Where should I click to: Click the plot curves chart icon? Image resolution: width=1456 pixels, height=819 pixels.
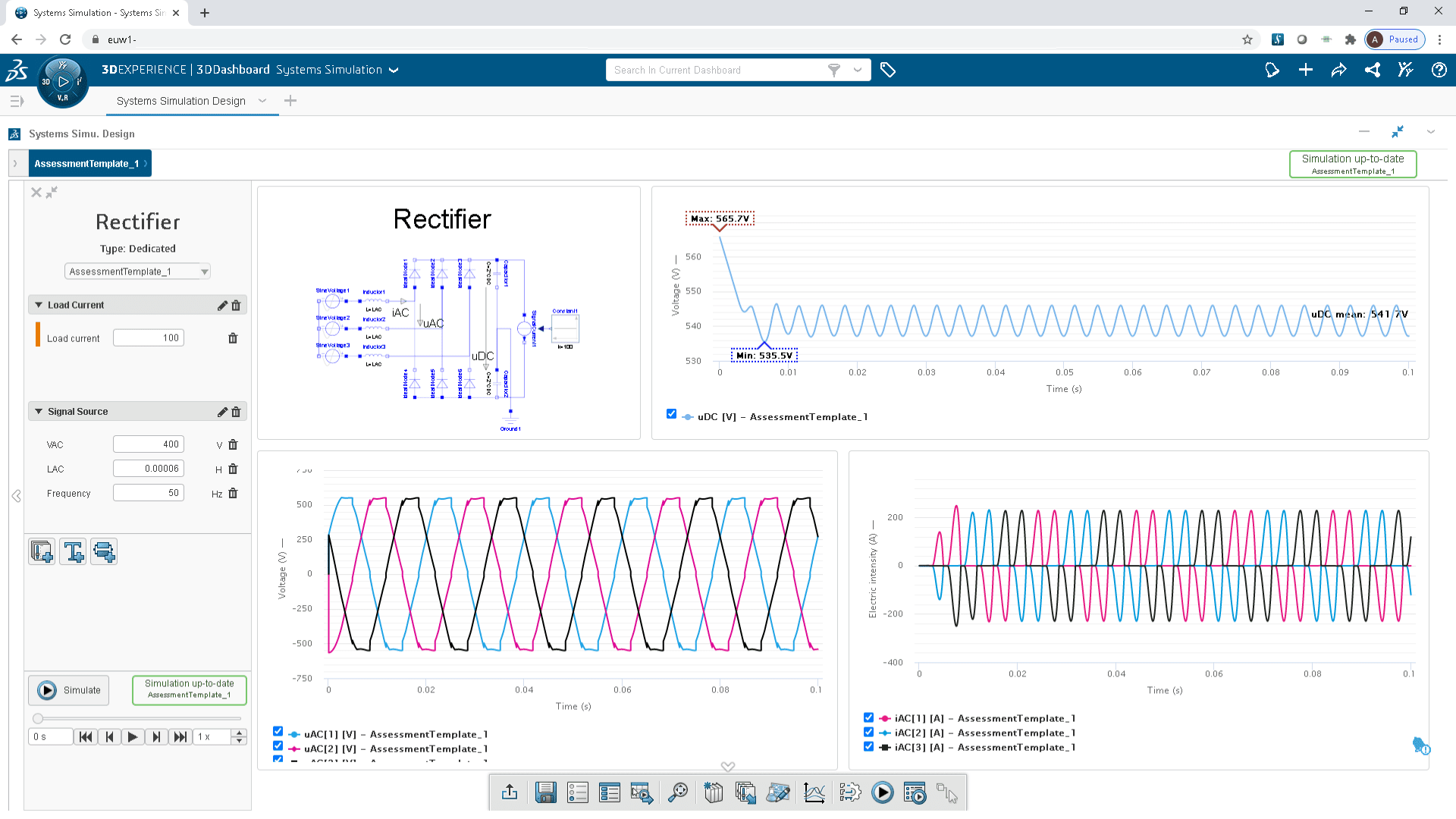tap(814, 792)
